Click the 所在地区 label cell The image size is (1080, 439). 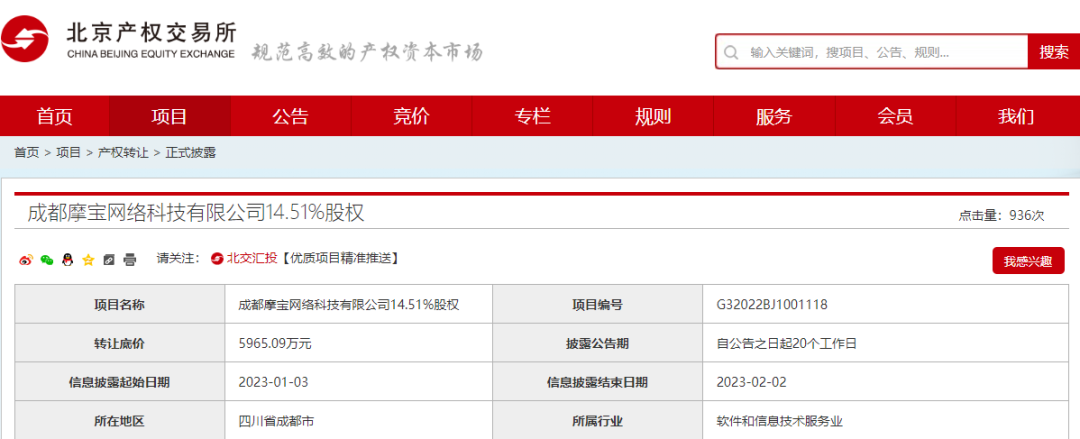pyautogui.click(x=120, y=420)
